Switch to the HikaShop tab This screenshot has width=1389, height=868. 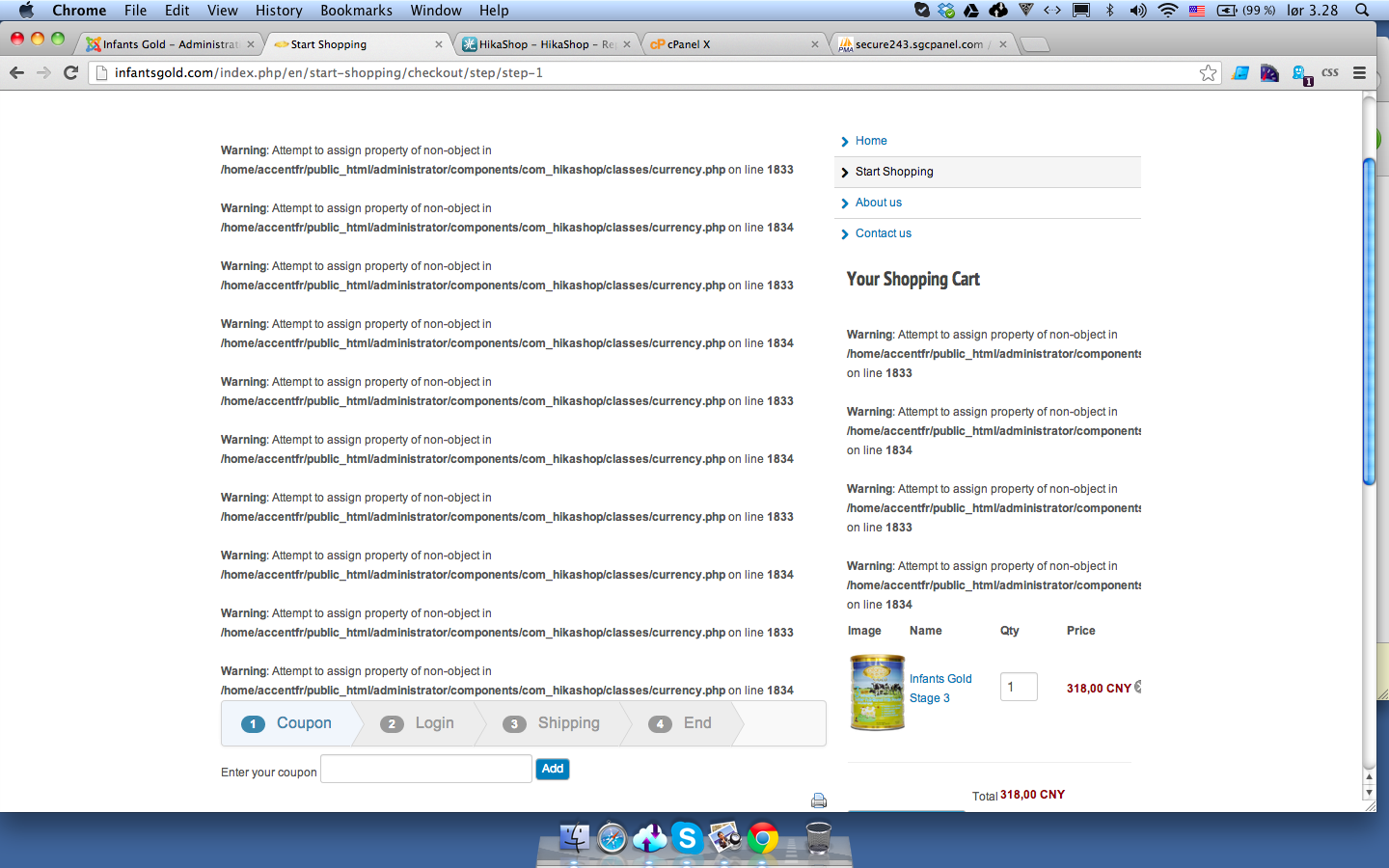[545, 44]
